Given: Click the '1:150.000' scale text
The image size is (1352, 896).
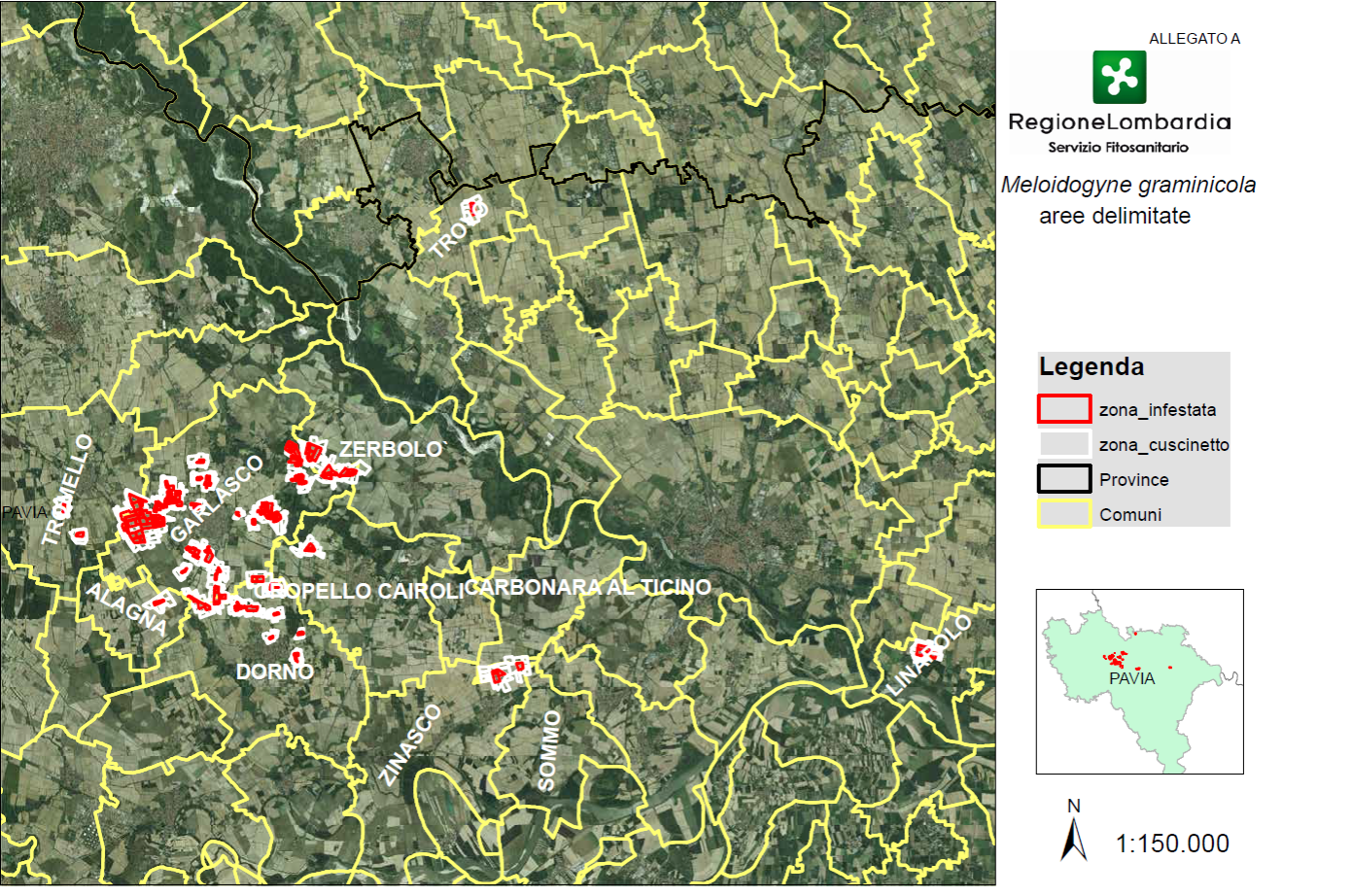Looking at the screenshot, I should pyautogui.click(x=1172, y=844).
